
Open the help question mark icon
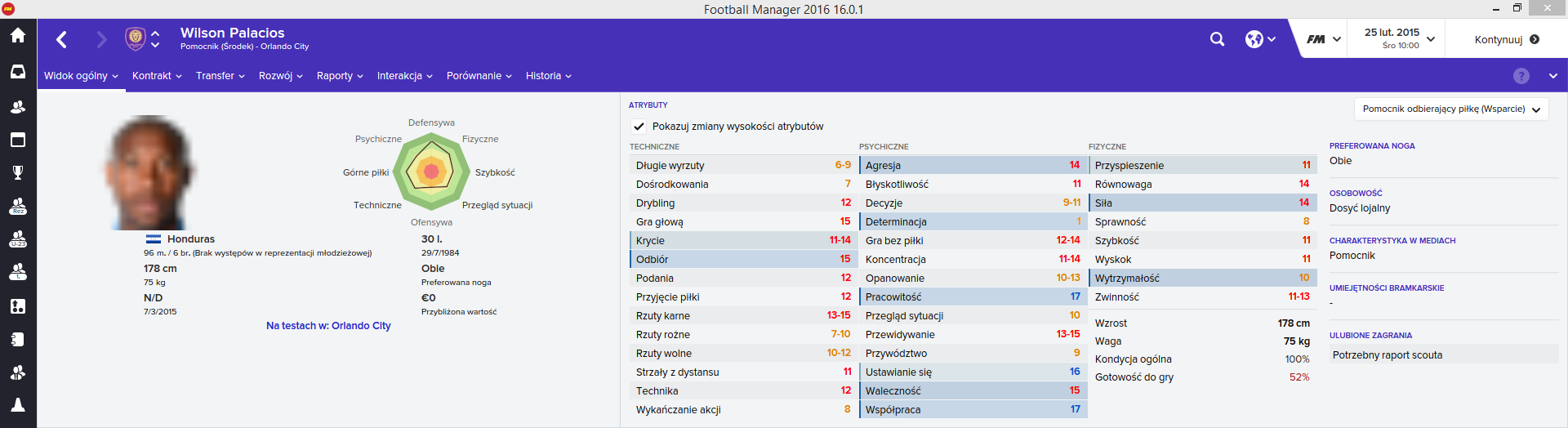pos(1521,76)
